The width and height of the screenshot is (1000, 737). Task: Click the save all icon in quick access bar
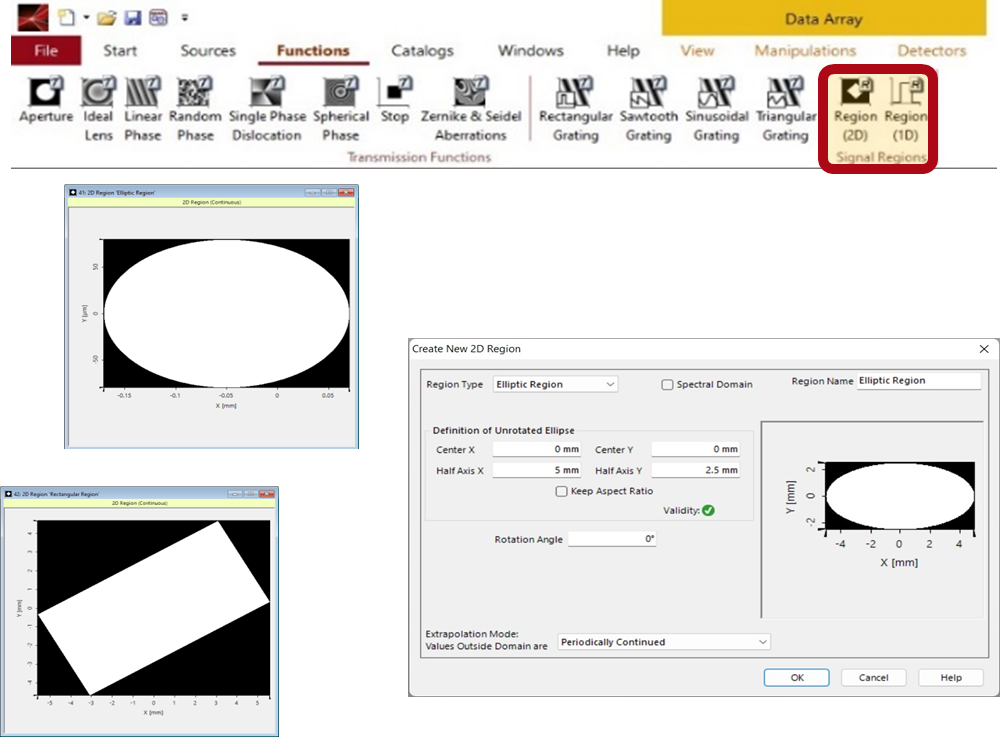158,17
